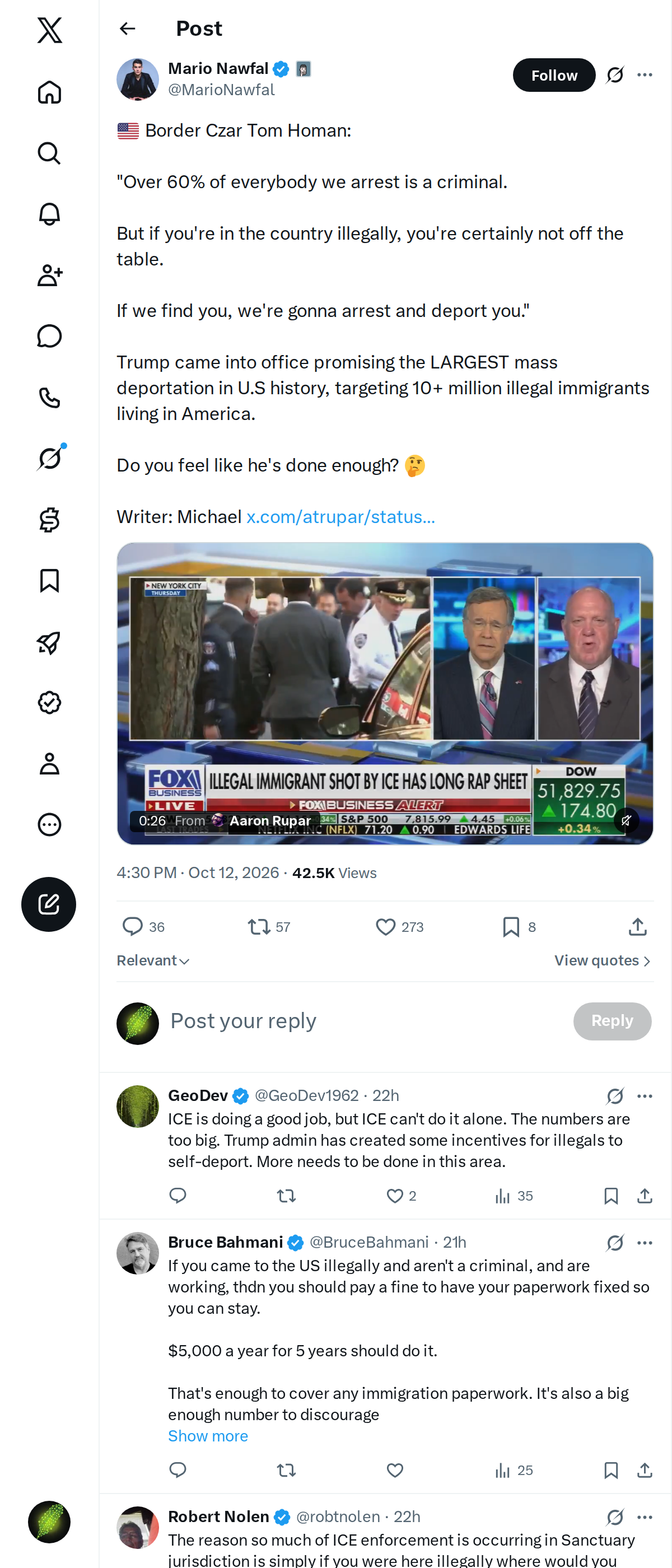Screen dimensions: 672x1568
Task: Open the Grok icon in sidebar
Action: click(x=49, y=458)
